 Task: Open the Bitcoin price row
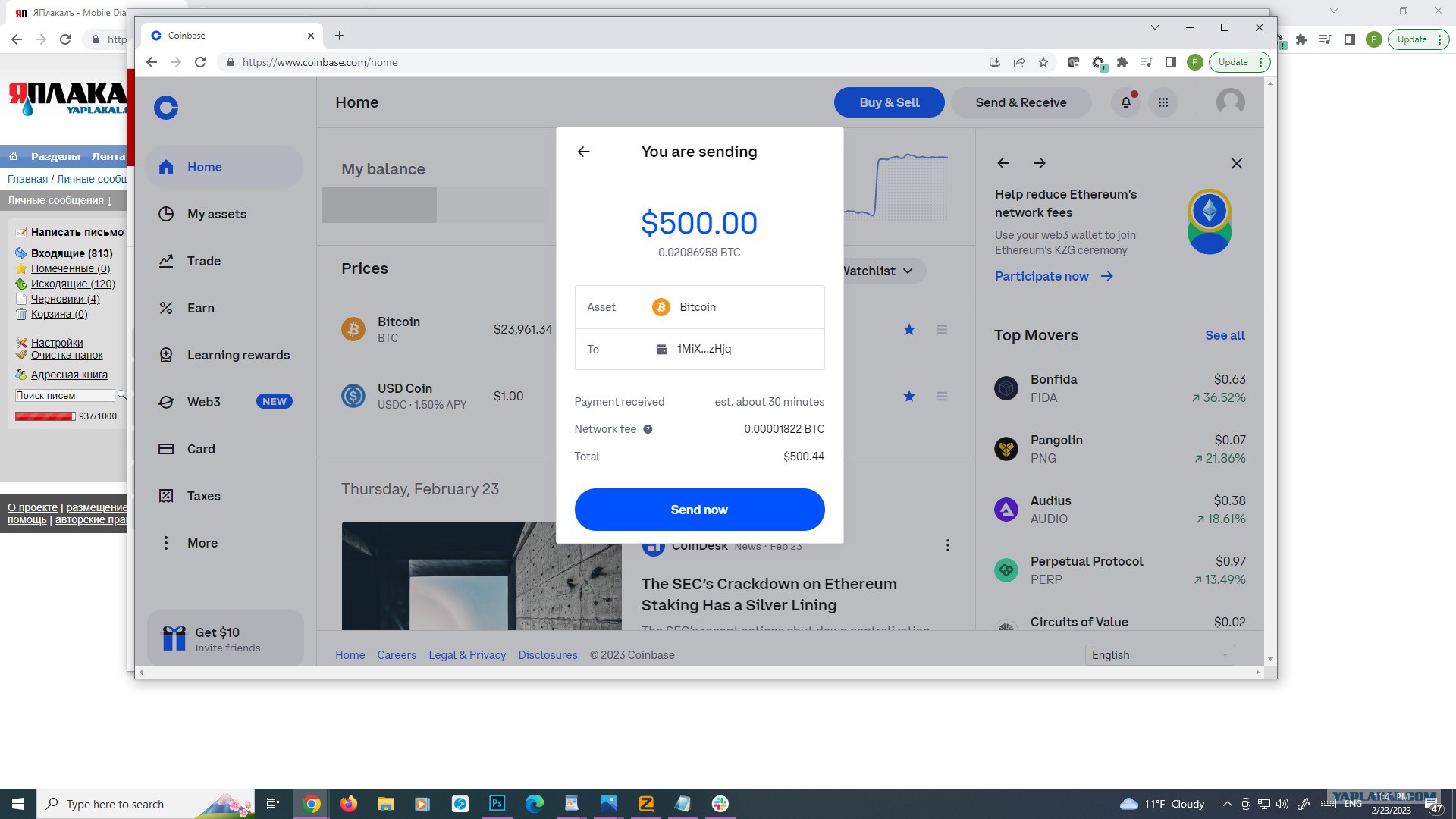pyautogui.click(x=447, y=329)
